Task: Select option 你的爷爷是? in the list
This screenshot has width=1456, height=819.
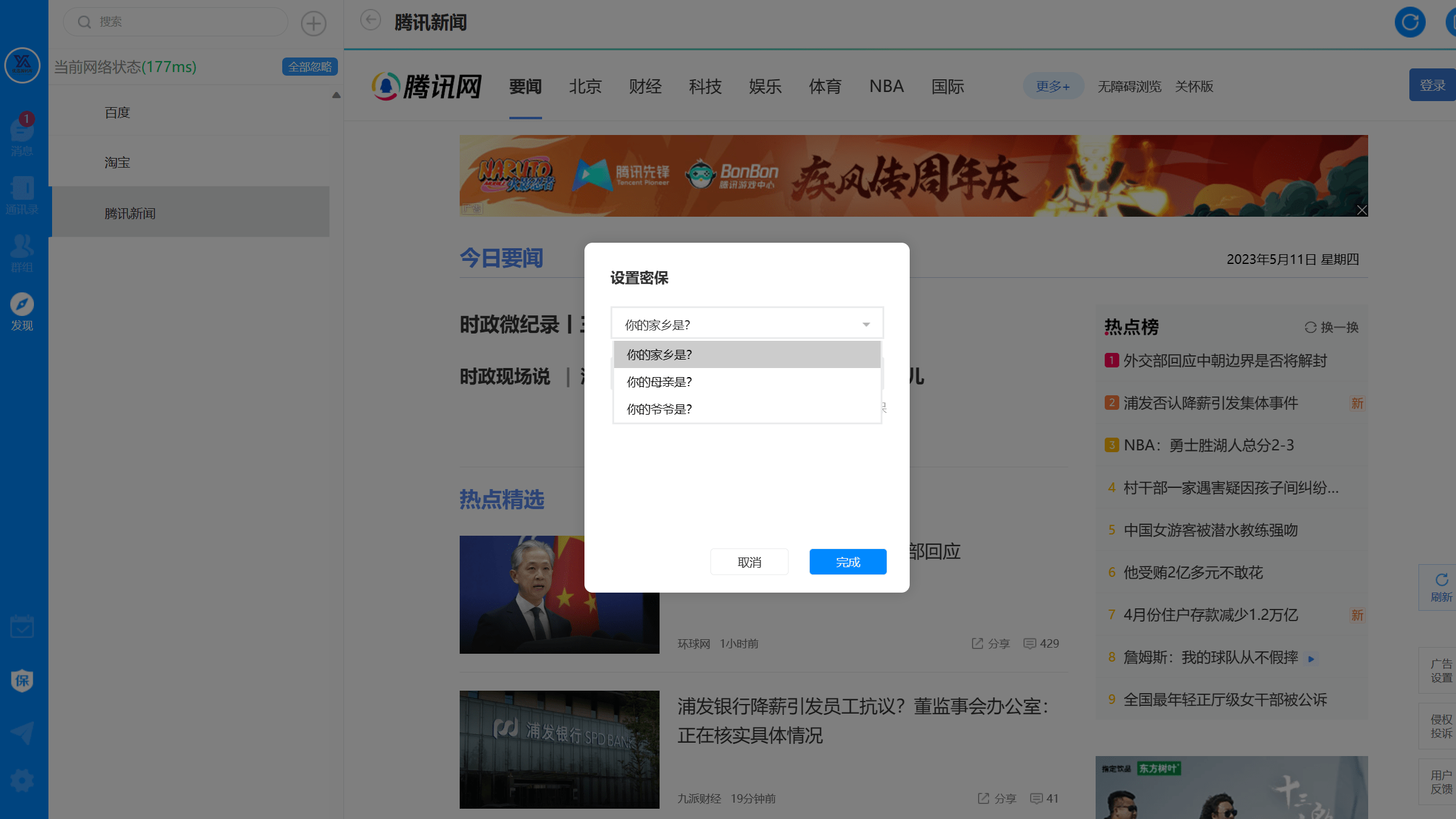Action: [x=747, y=409]
